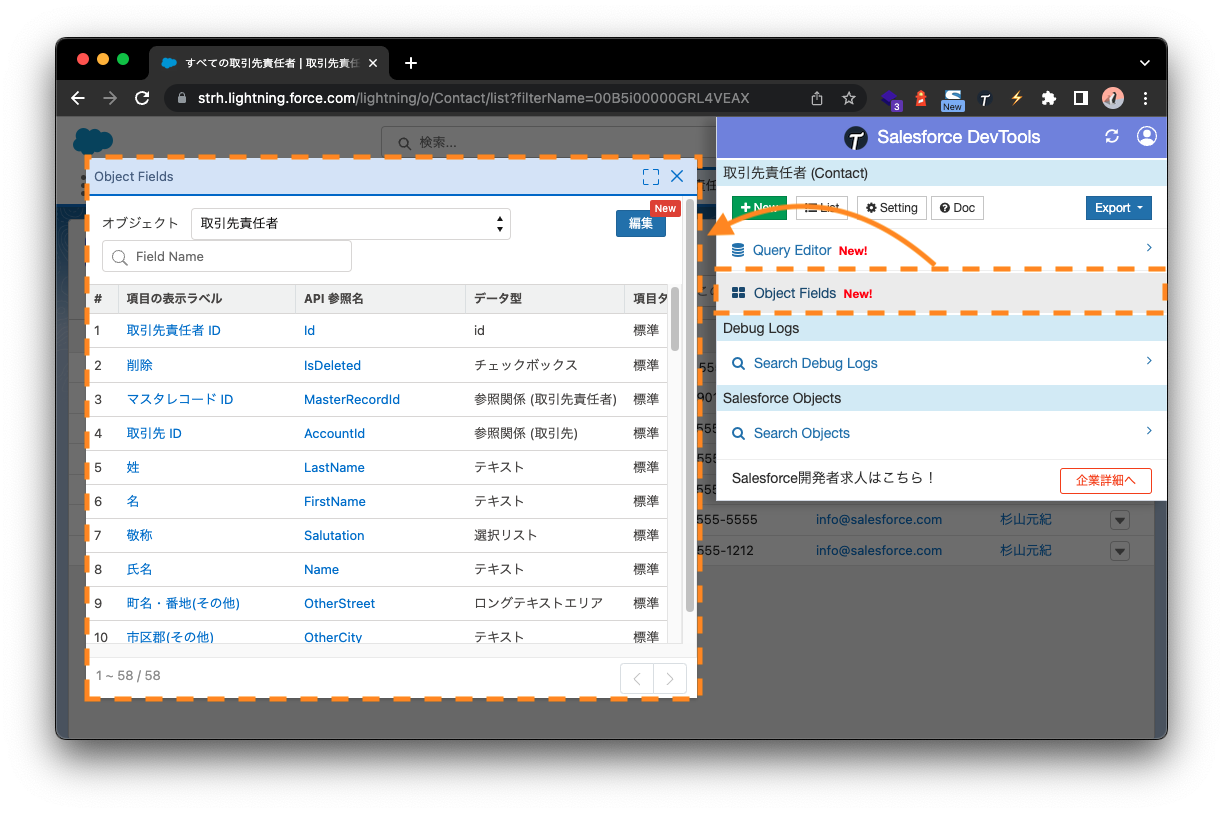The image size is (1223, 813).
Task: Click the lightning bolt extension icon
Action: click(x=1016, y=98)
